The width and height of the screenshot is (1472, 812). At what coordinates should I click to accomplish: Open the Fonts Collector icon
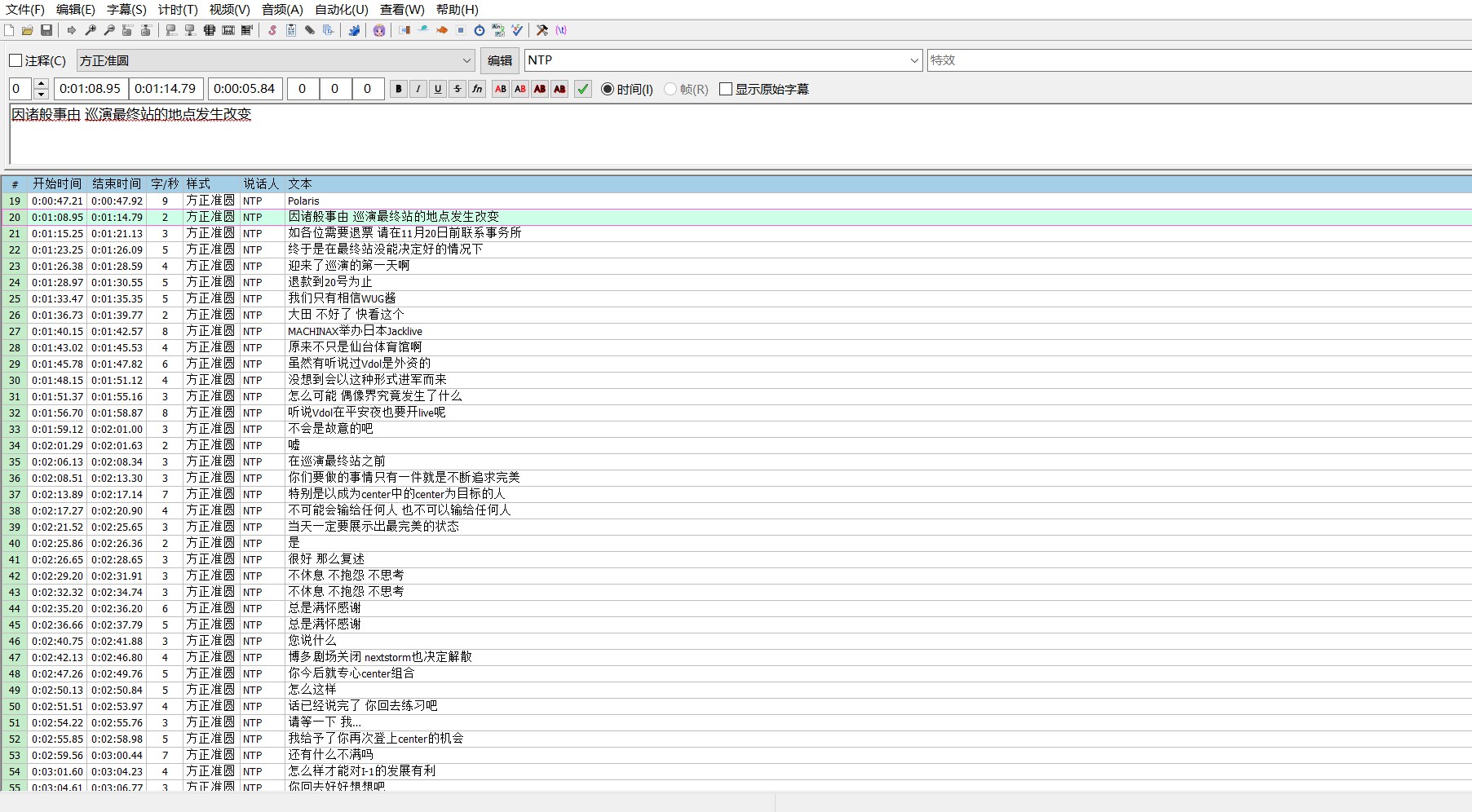[x=329, y=30]
